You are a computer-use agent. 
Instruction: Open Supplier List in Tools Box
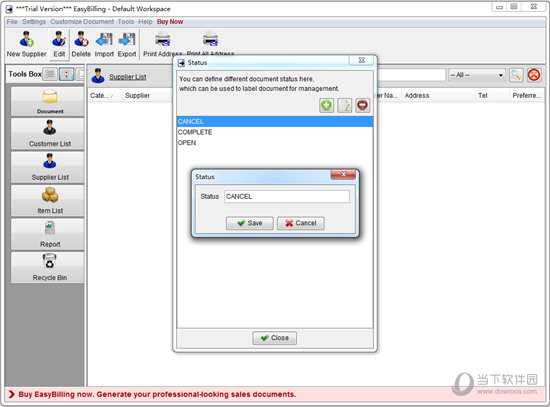point(47,167)
